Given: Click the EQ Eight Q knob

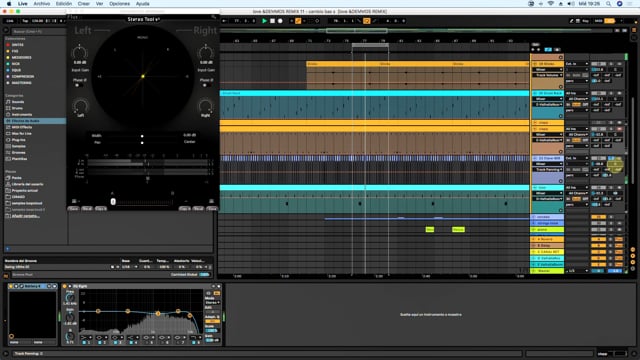Looking at the screenshot, I should click(x=70, y=337).
